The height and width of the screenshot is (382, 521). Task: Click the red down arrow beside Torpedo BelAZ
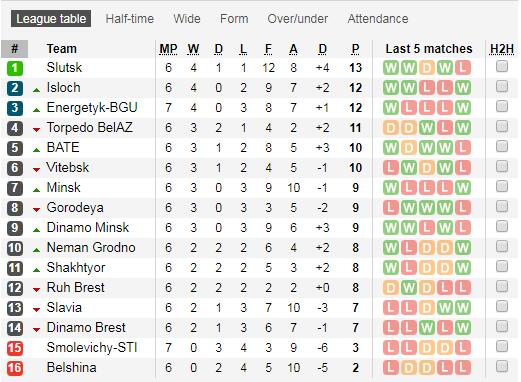click(x=37, y=130)
